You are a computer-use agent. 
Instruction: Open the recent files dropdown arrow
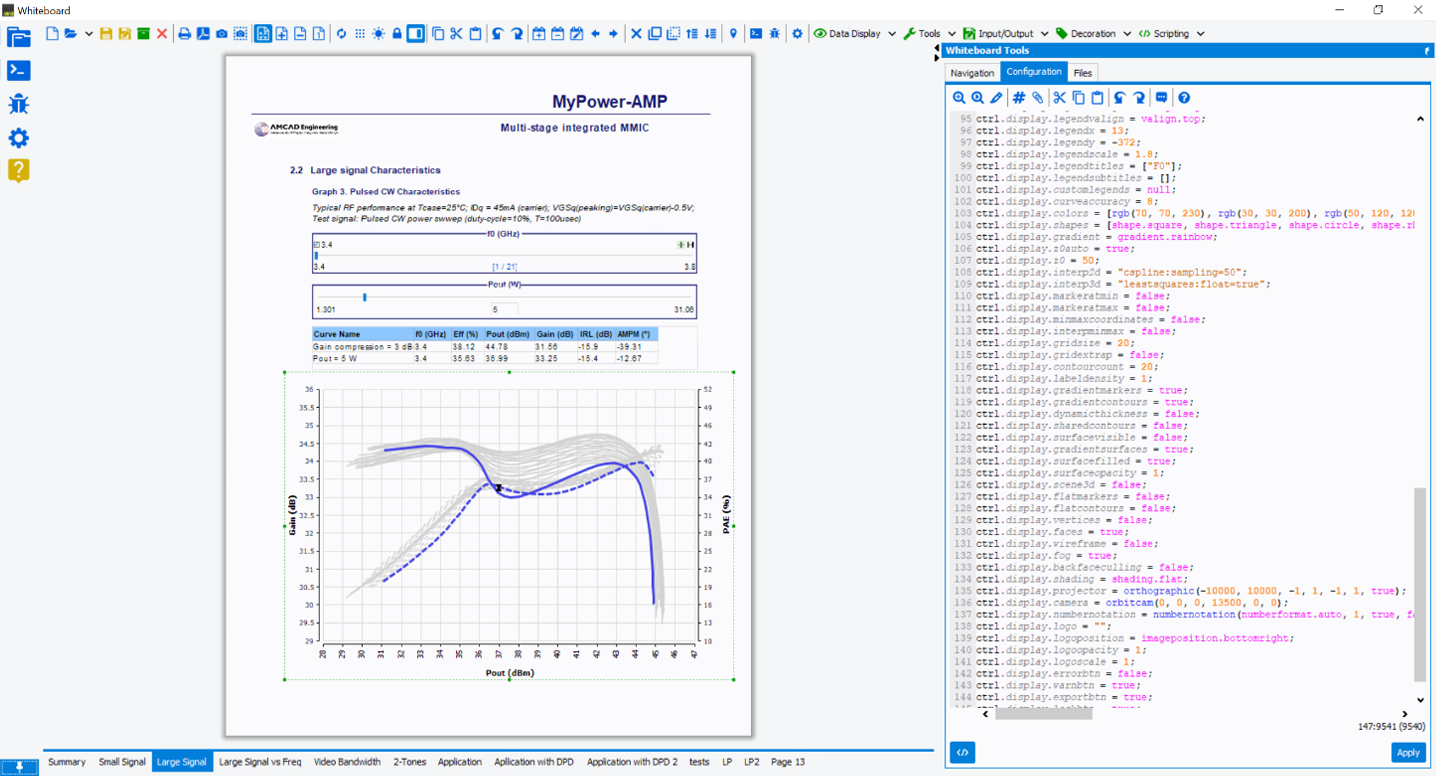click(x=89, y=33)
